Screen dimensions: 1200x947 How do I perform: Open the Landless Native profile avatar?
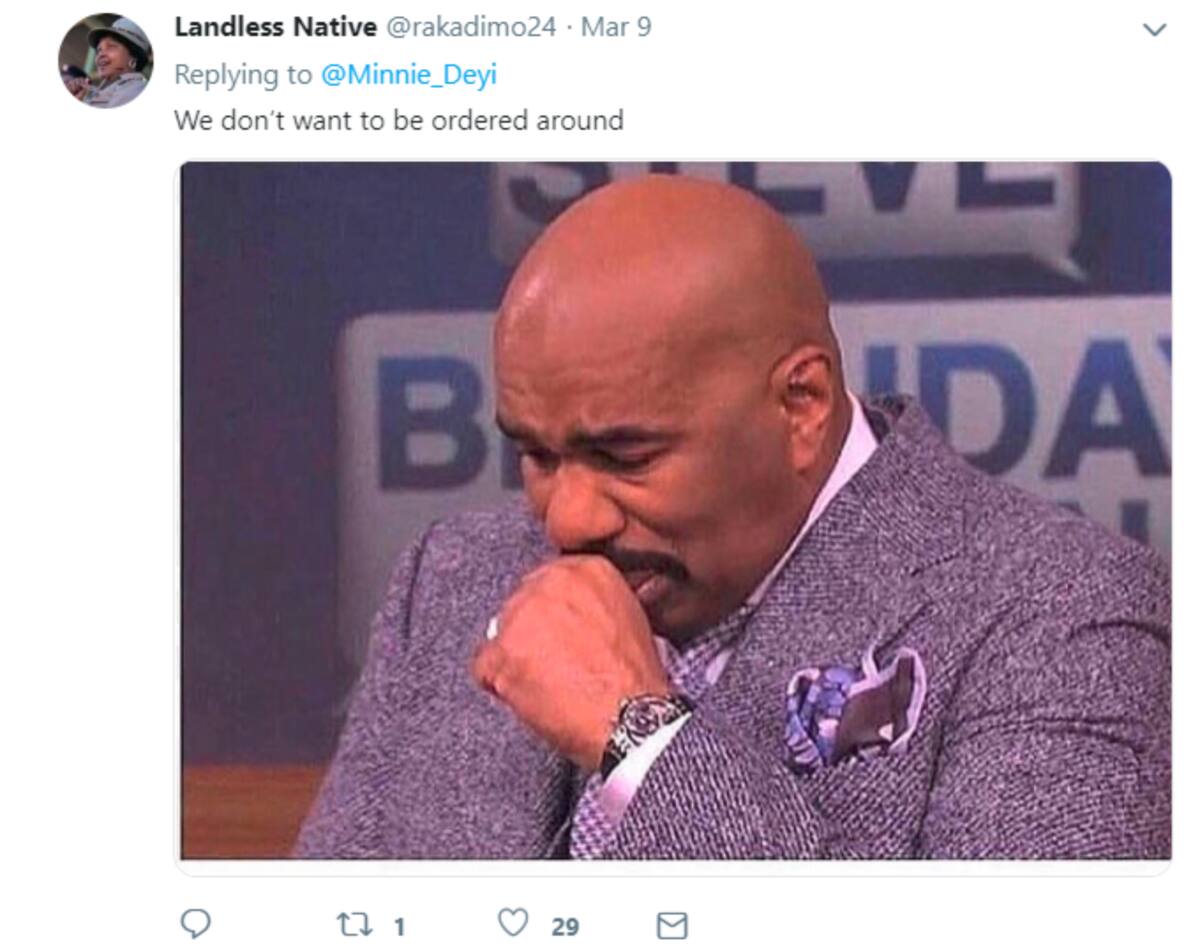pos(105,61)
